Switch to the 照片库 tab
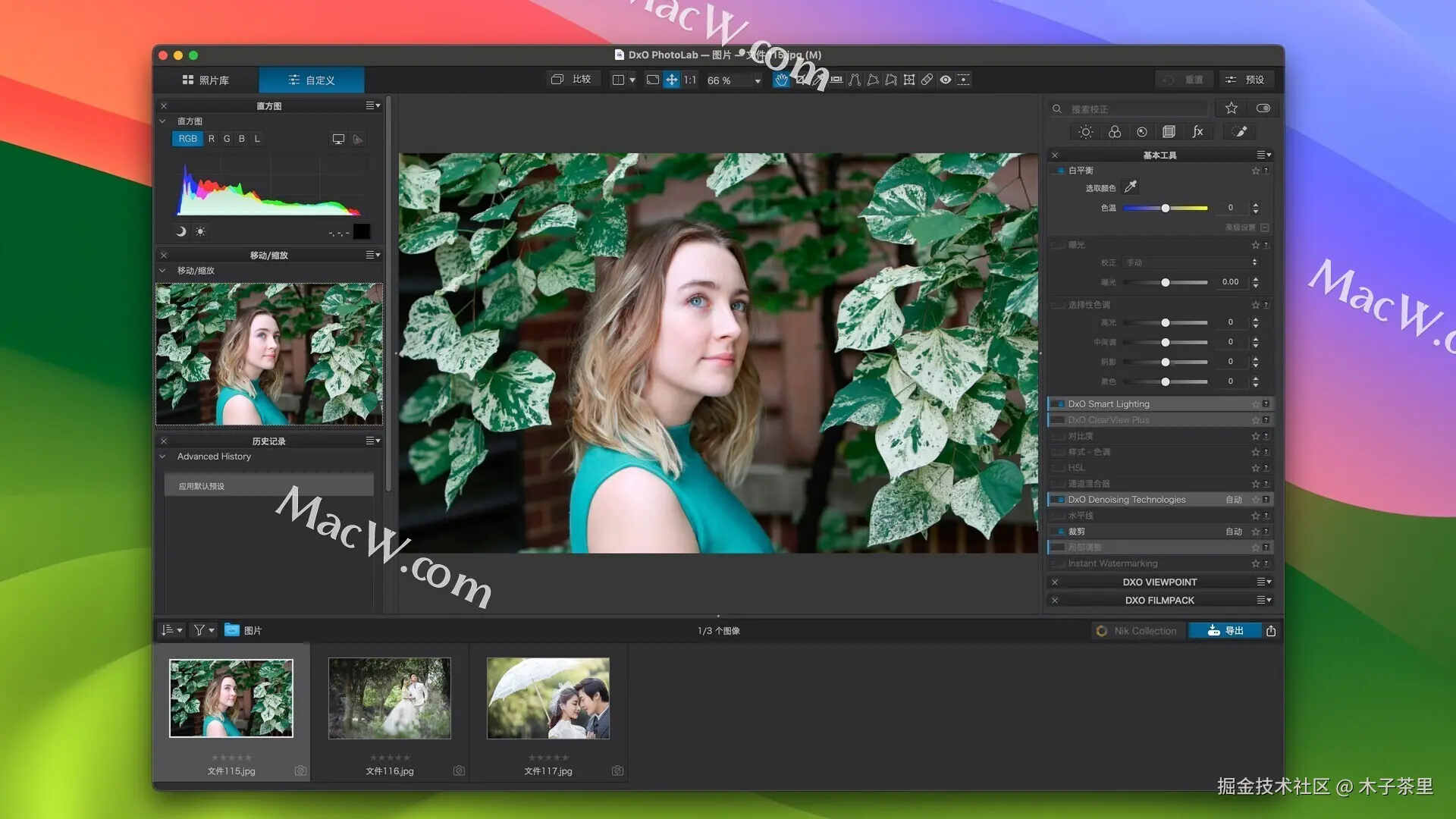This screenshot has width=1456, height=819. coord(206,80)
